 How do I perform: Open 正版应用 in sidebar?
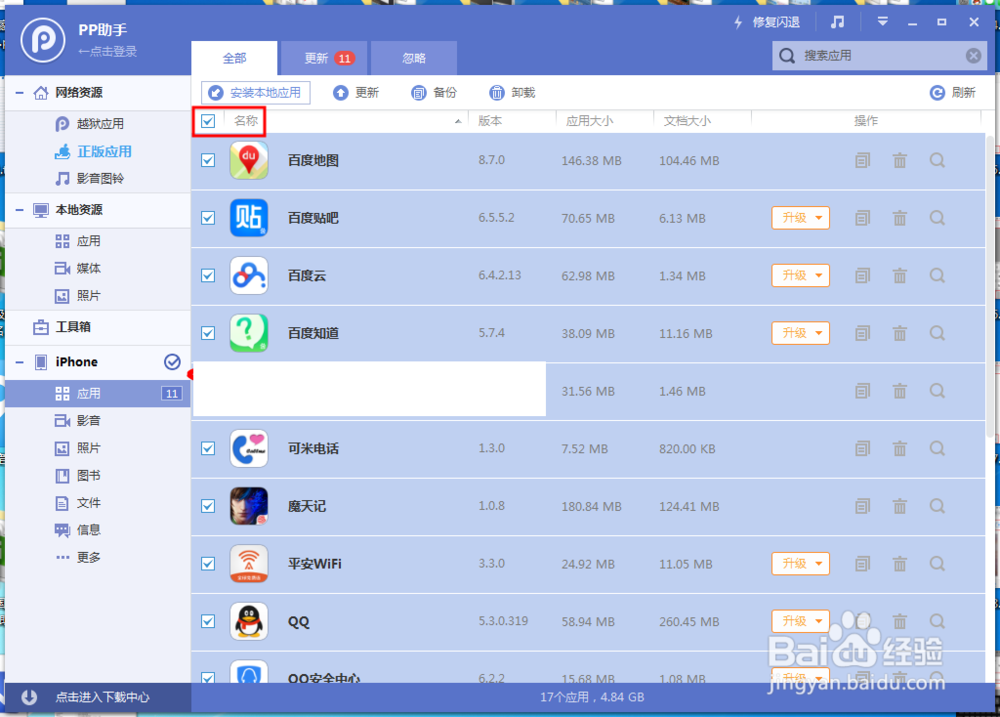93,152
